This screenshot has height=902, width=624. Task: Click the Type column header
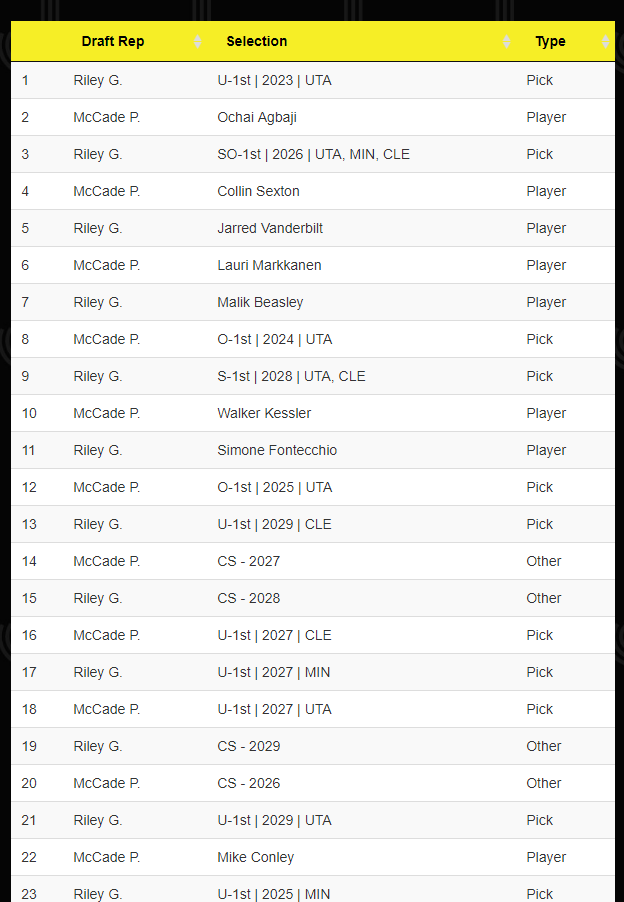566,41
